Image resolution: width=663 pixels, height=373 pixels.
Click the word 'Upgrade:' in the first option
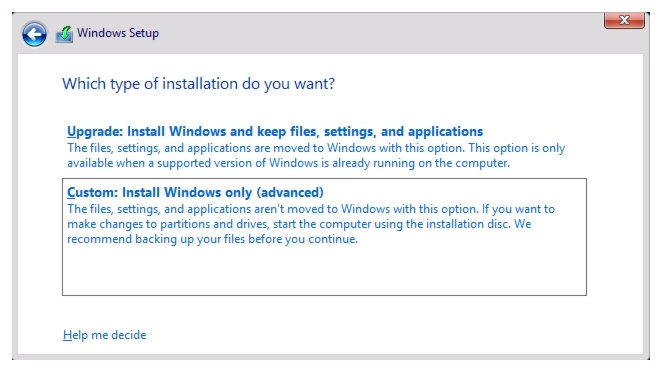[x=95, y=132]
